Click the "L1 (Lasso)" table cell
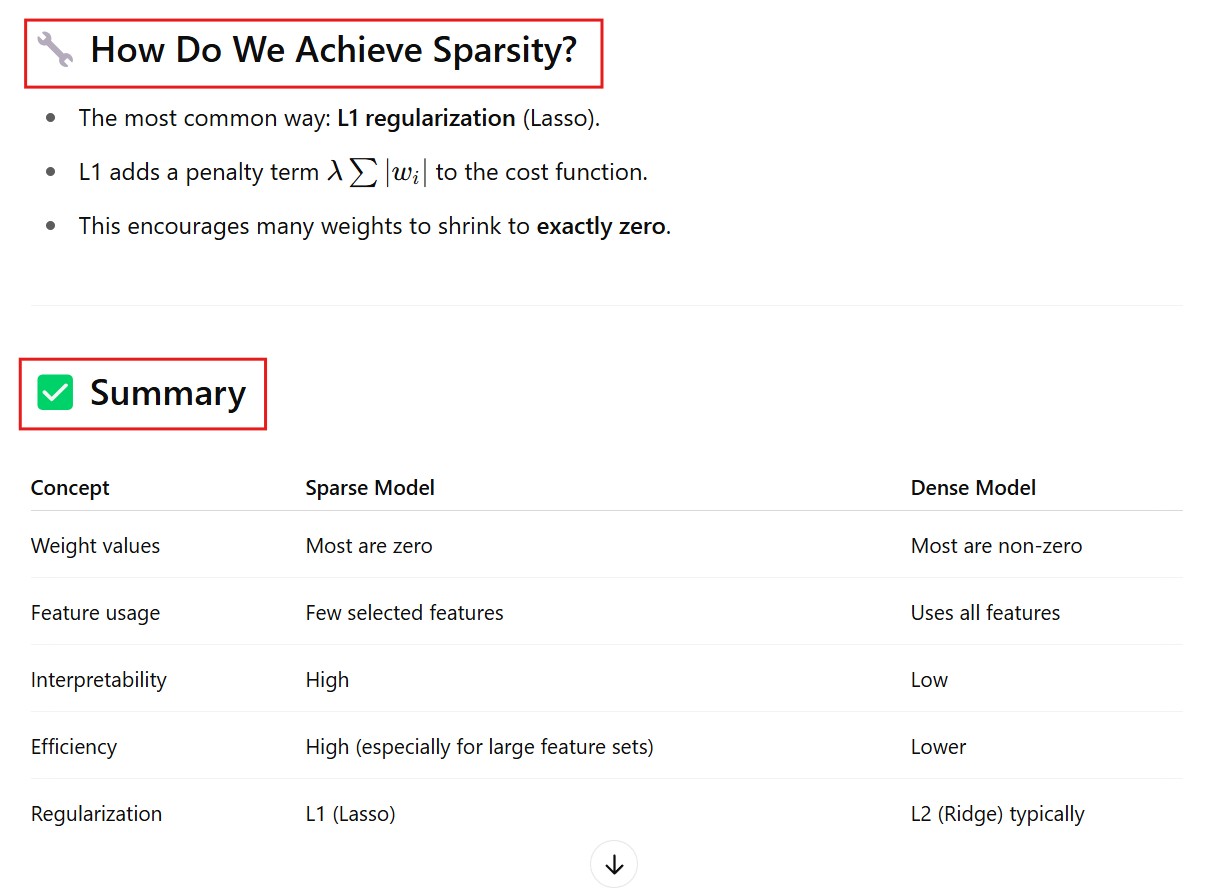 350,814
